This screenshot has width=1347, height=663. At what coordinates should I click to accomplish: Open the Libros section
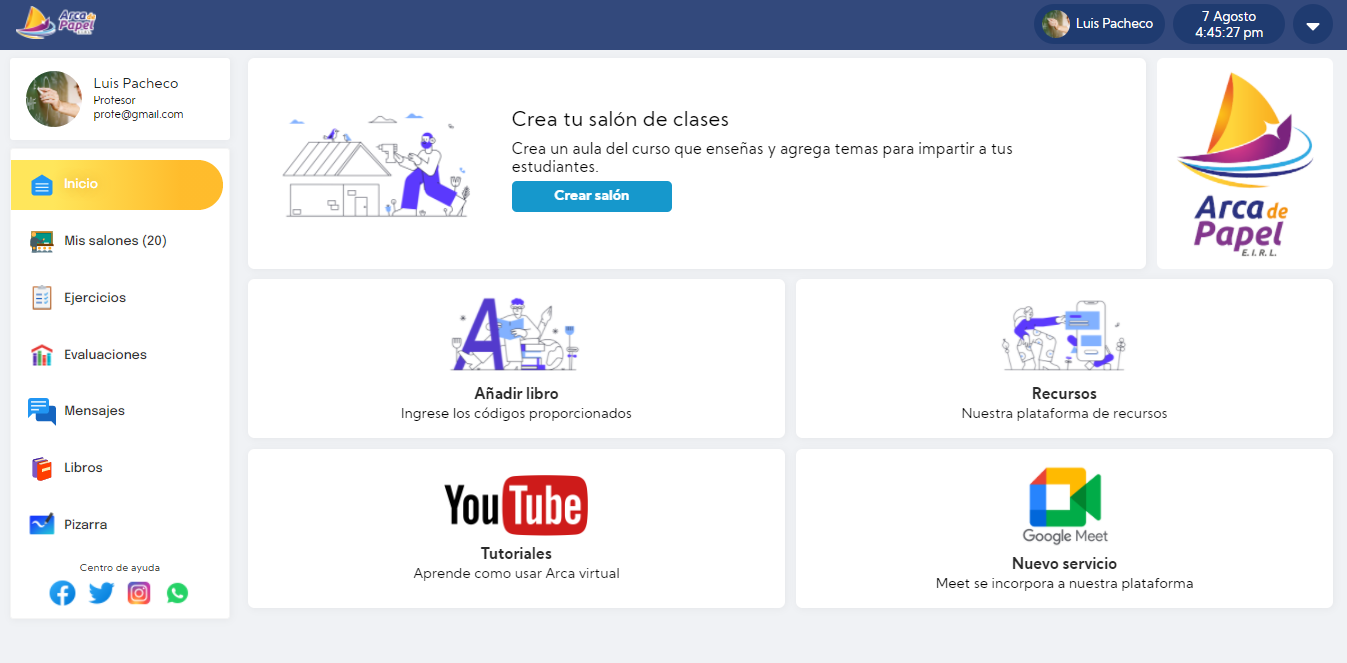click(x=83, y=468)
